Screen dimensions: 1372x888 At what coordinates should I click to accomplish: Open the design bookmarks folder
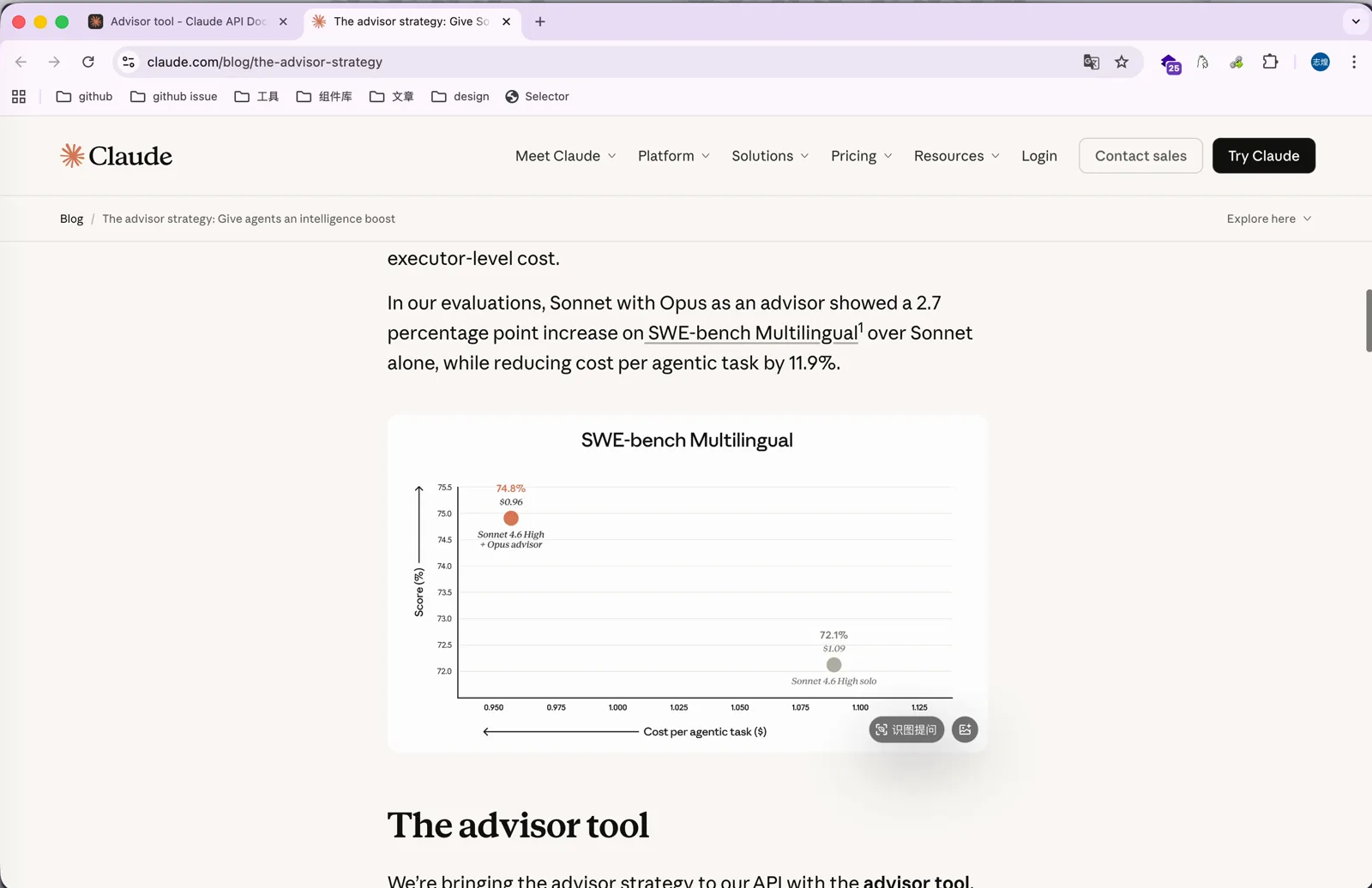[460, 97]
